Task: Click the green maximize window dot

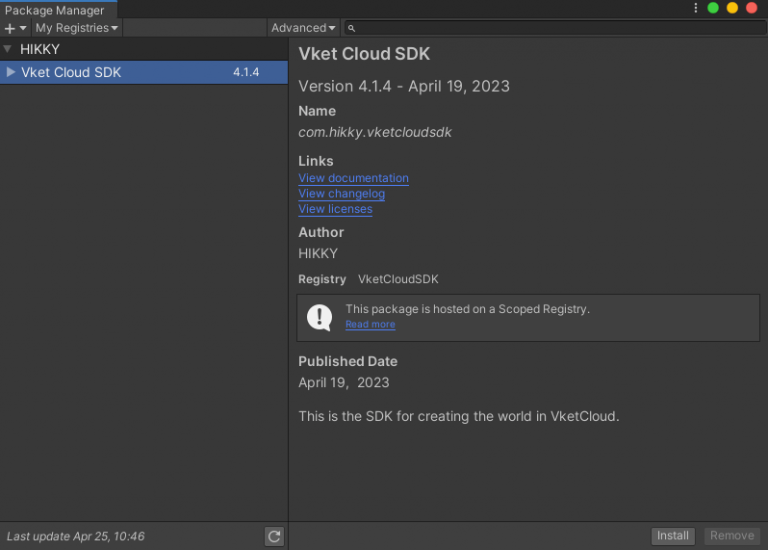Action: 713,8
